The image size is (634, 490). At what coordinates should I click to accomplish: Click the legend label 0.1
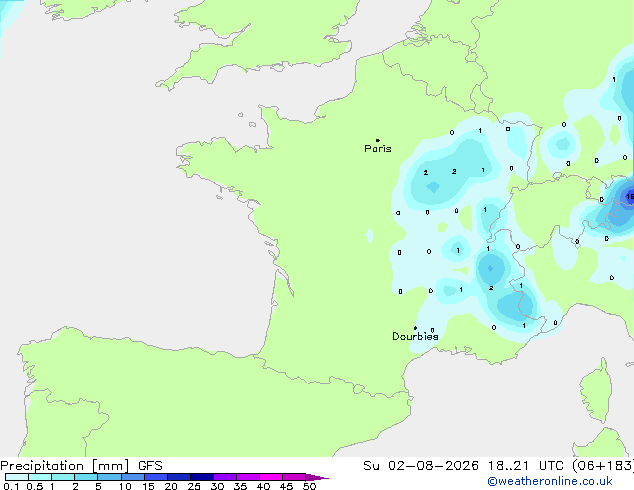(11, 486)
